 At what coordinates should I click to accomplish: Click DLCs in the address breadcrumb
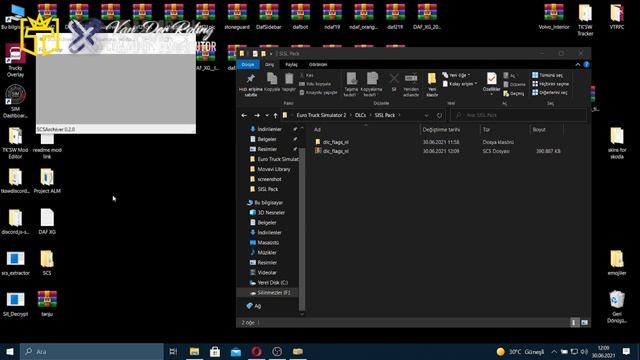point(360,115)
